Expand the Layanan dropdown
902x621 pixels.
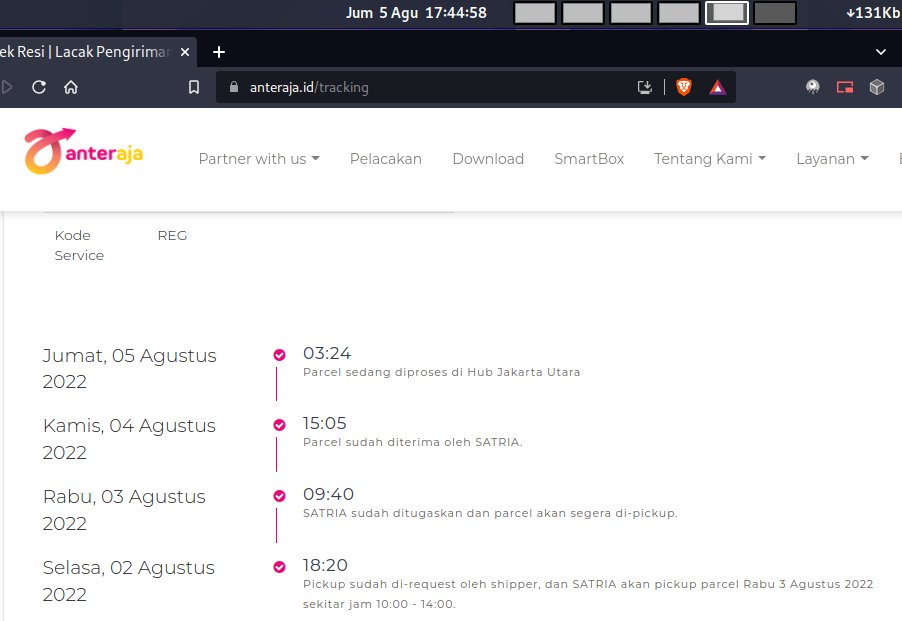point(832,159)
